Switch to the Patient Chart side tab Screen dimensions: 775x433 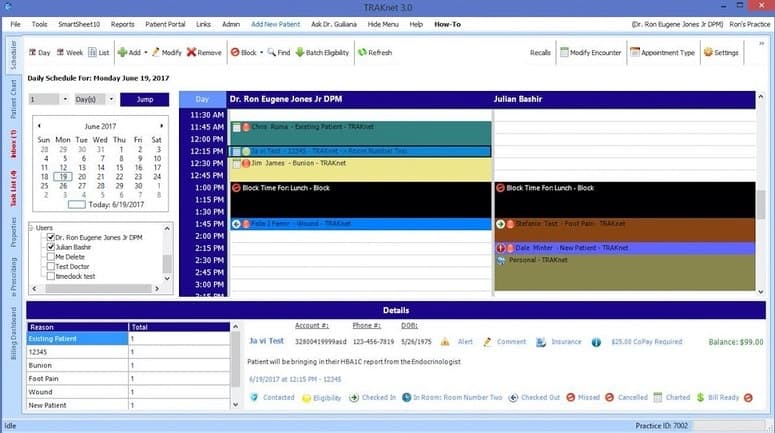pos(13,97)
